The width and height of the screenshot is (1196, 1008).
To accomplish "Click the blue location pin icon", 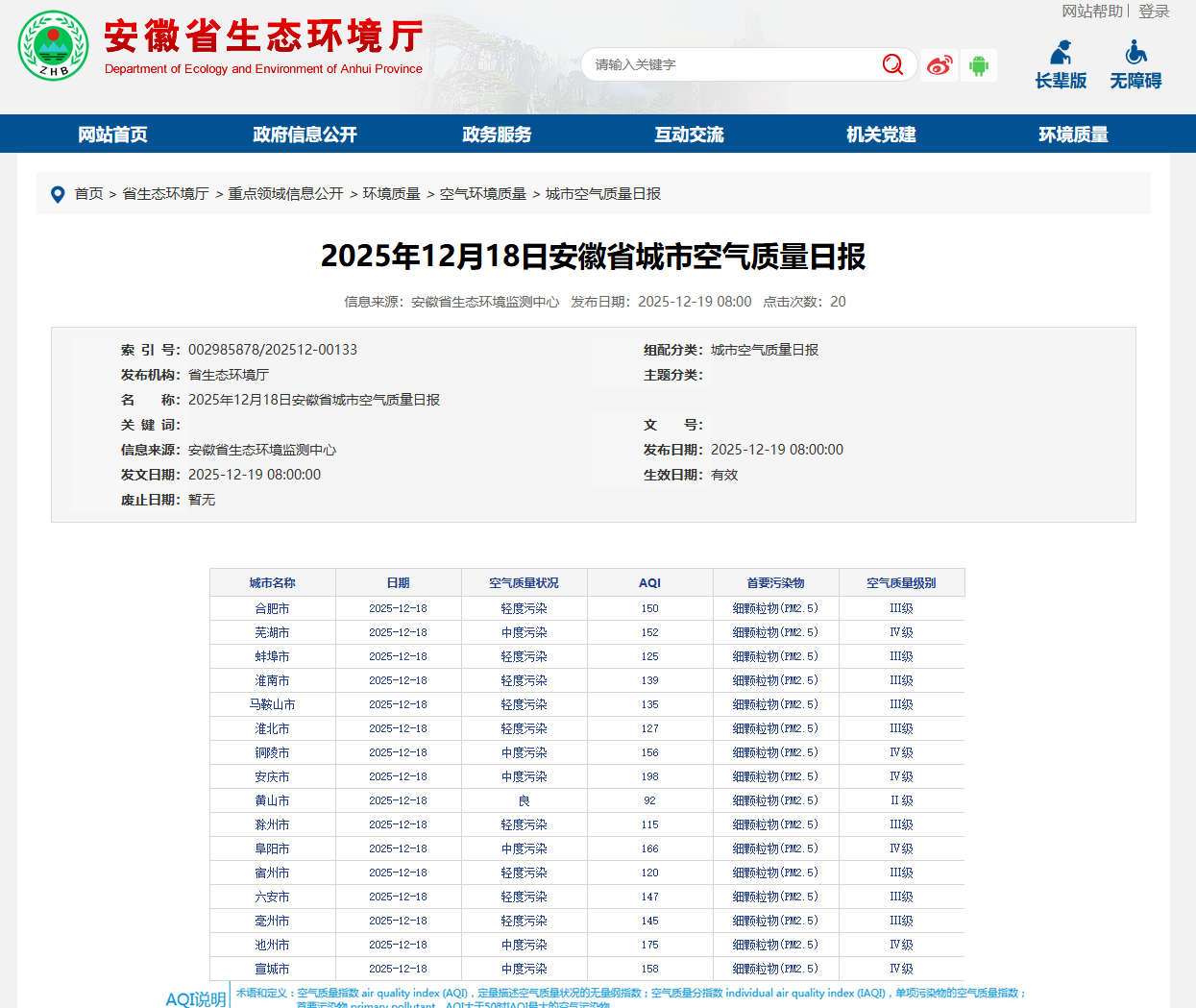I will pos(58,194).
